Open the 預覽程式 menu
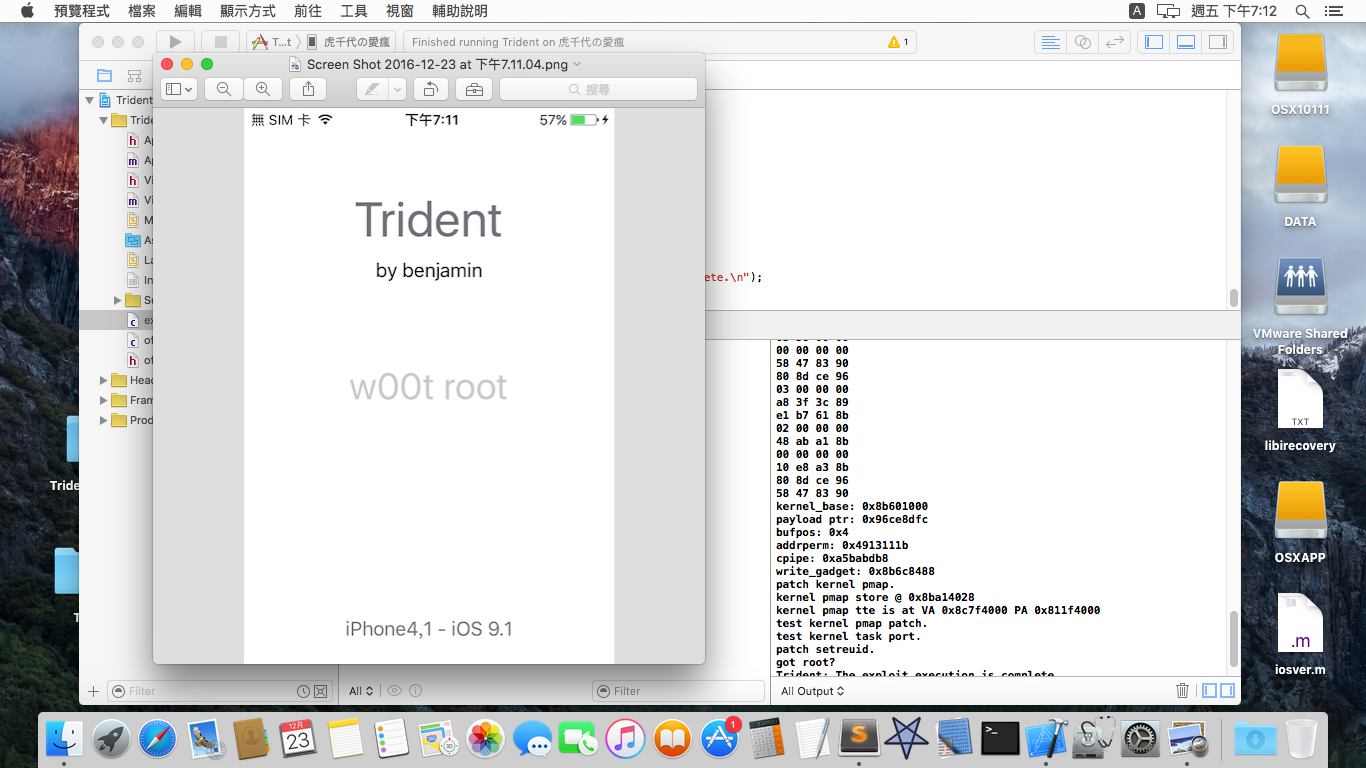The height and width of the screenshot is (768, 1366). pyautogui.click(x=81, y=11)
